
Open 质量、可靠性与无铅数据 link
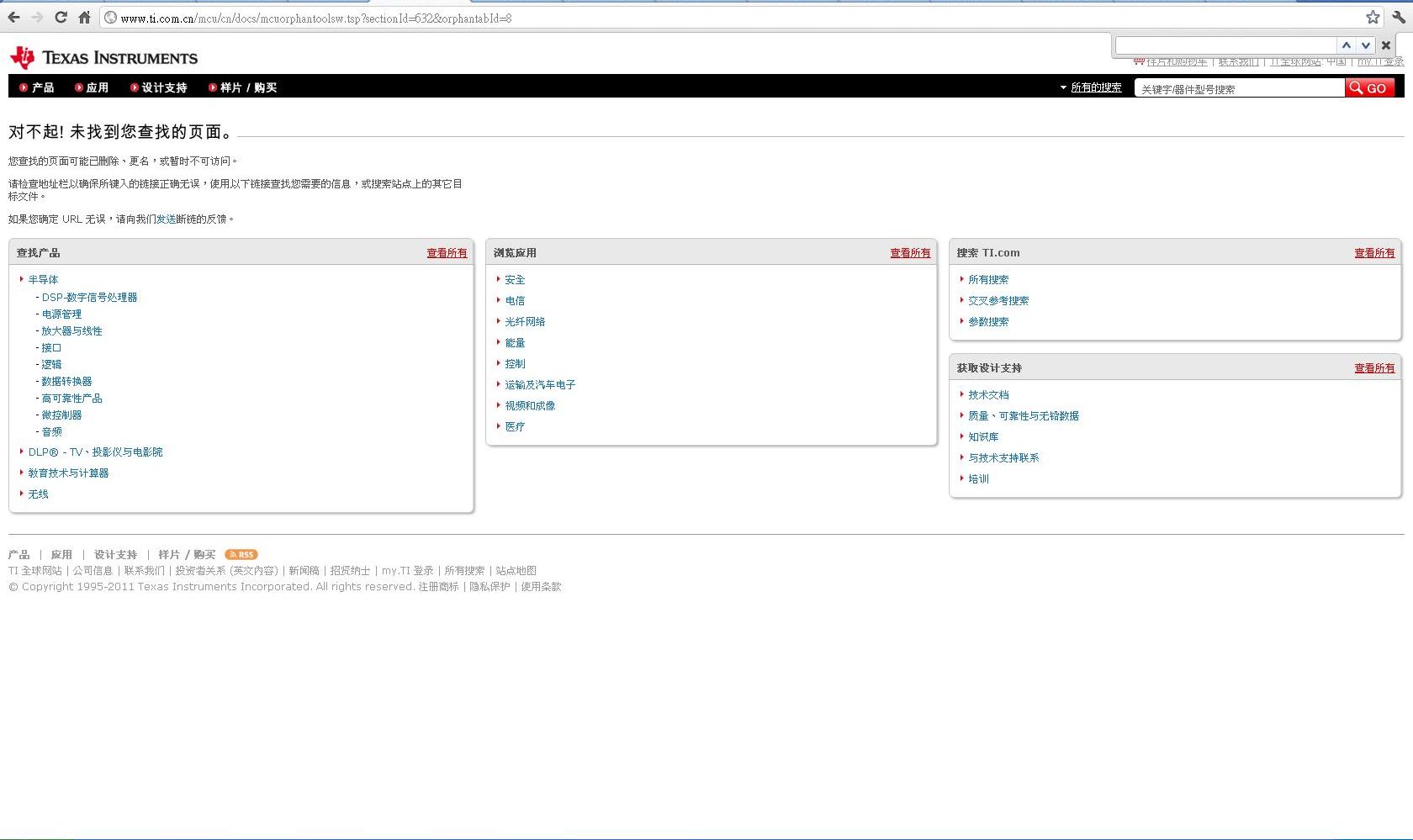pos(1024,416)
